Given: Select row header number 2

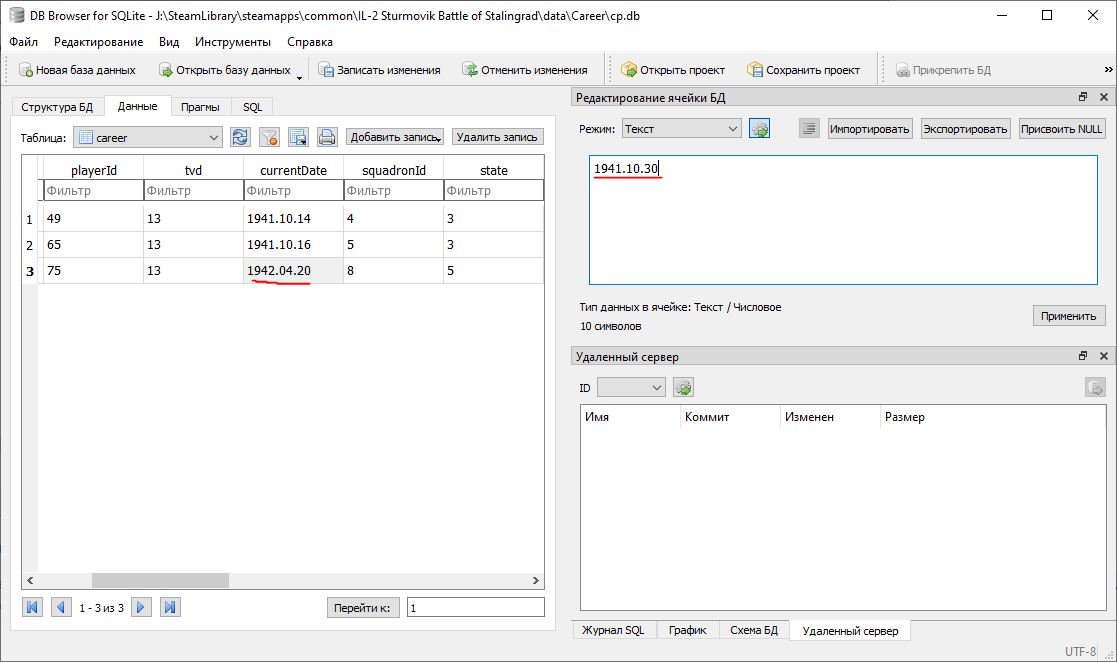Looking at the screenshot, I should click(29, 245).
